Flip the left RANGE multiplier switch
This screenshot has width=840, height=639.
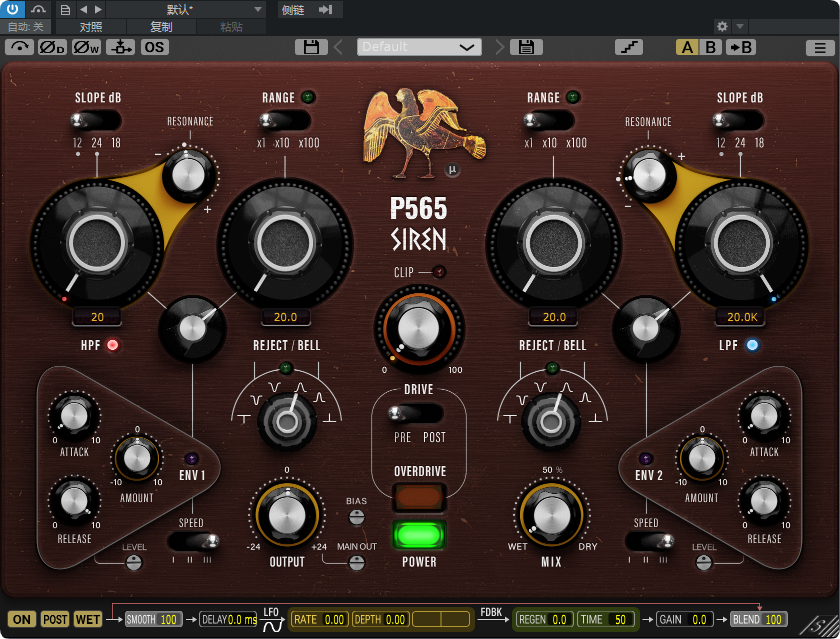pyautogui.click(x=285, y=121)
